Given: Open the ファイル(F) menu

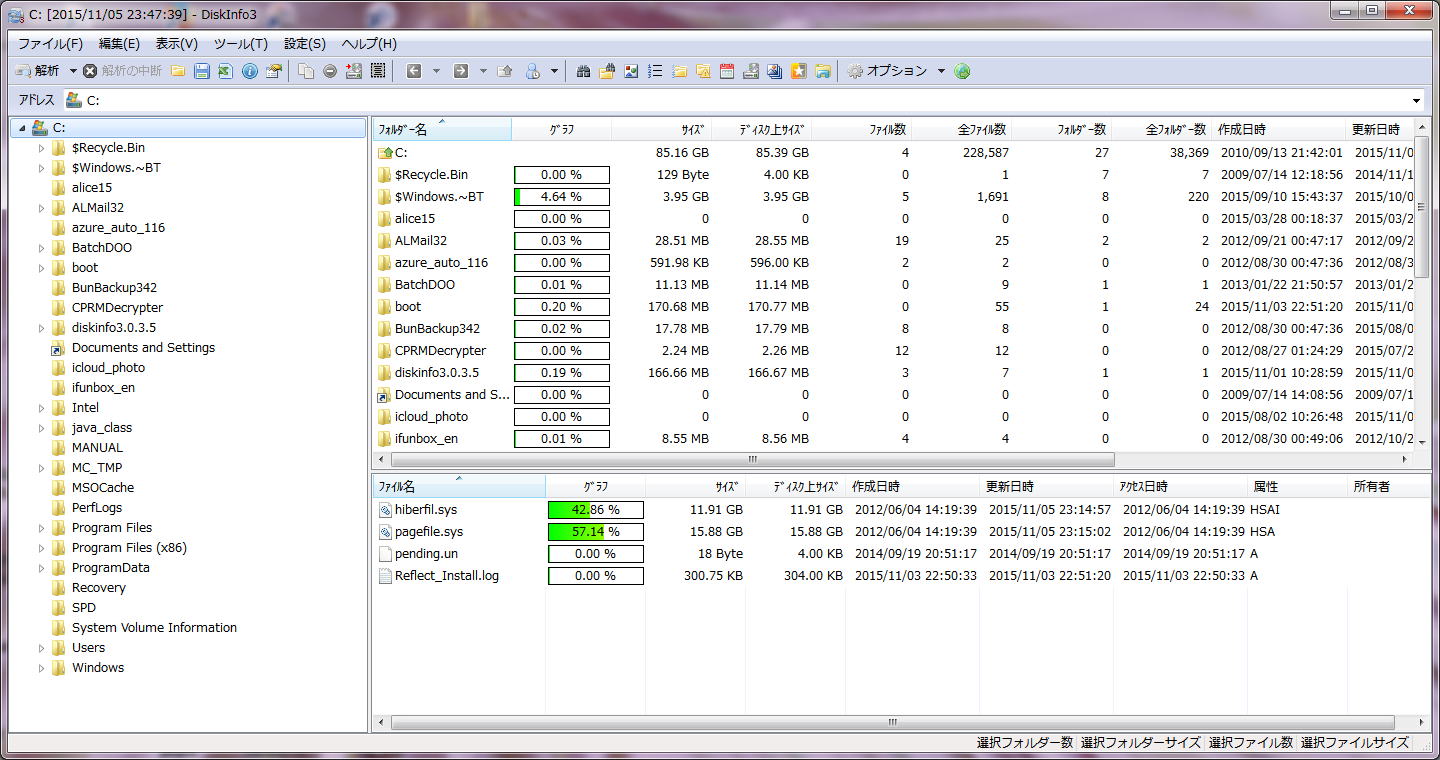Looking at the screenshot, I should click(50, 44).
